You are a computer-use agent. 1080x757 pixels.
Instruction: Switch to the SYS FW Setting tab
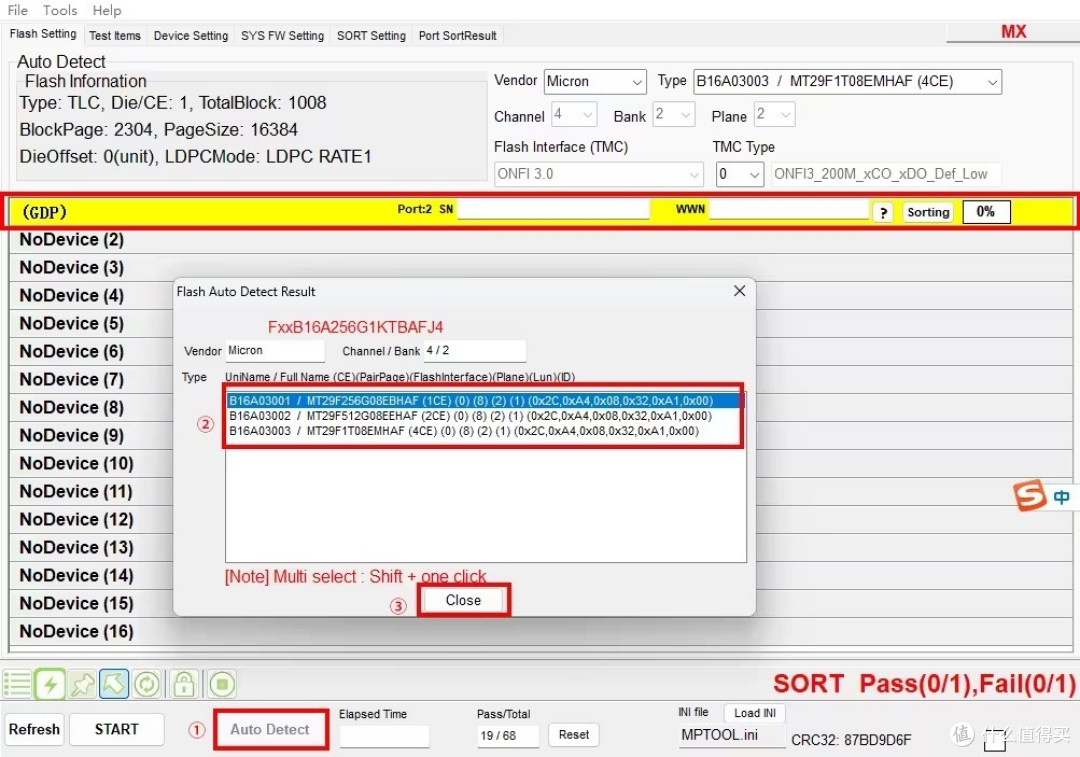pos(282,36)
